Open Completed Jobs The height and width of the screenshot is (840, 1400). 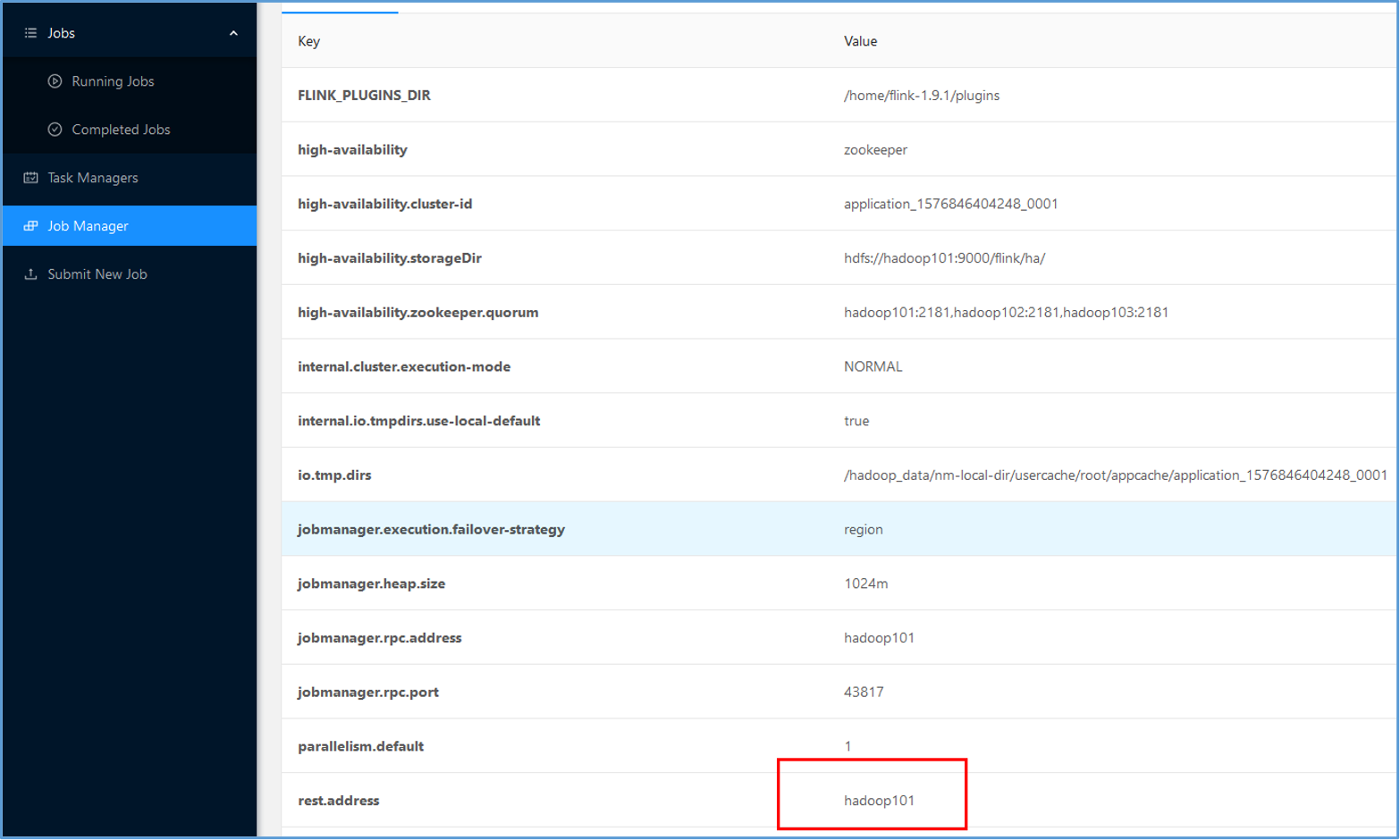(121, 130)
